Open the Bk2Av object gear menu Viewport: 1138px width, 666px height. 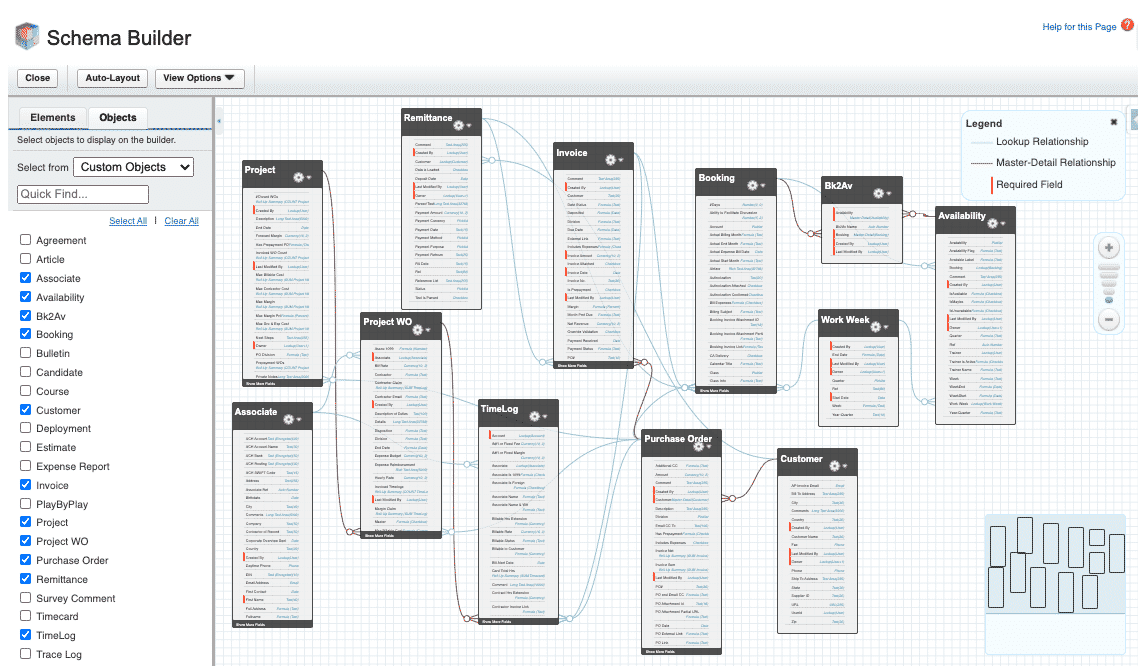[881, 193]
